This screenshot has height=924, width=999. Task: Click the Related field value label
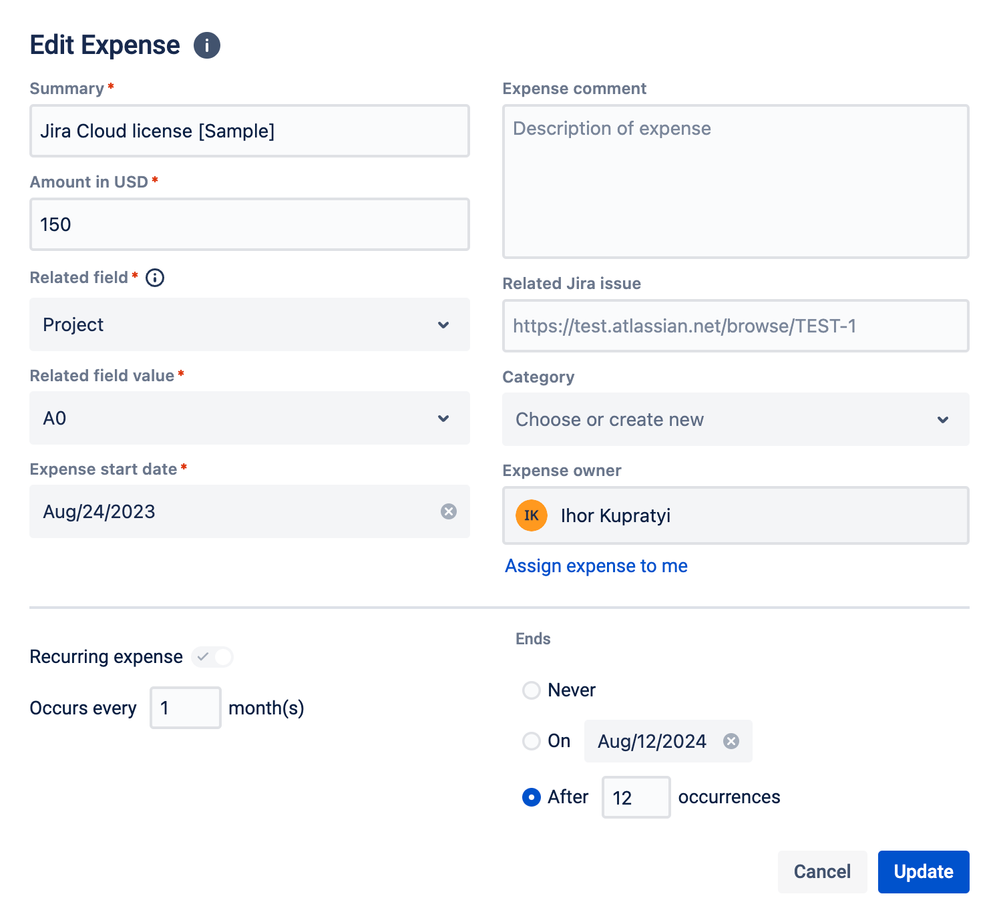[x=102, y=375]
